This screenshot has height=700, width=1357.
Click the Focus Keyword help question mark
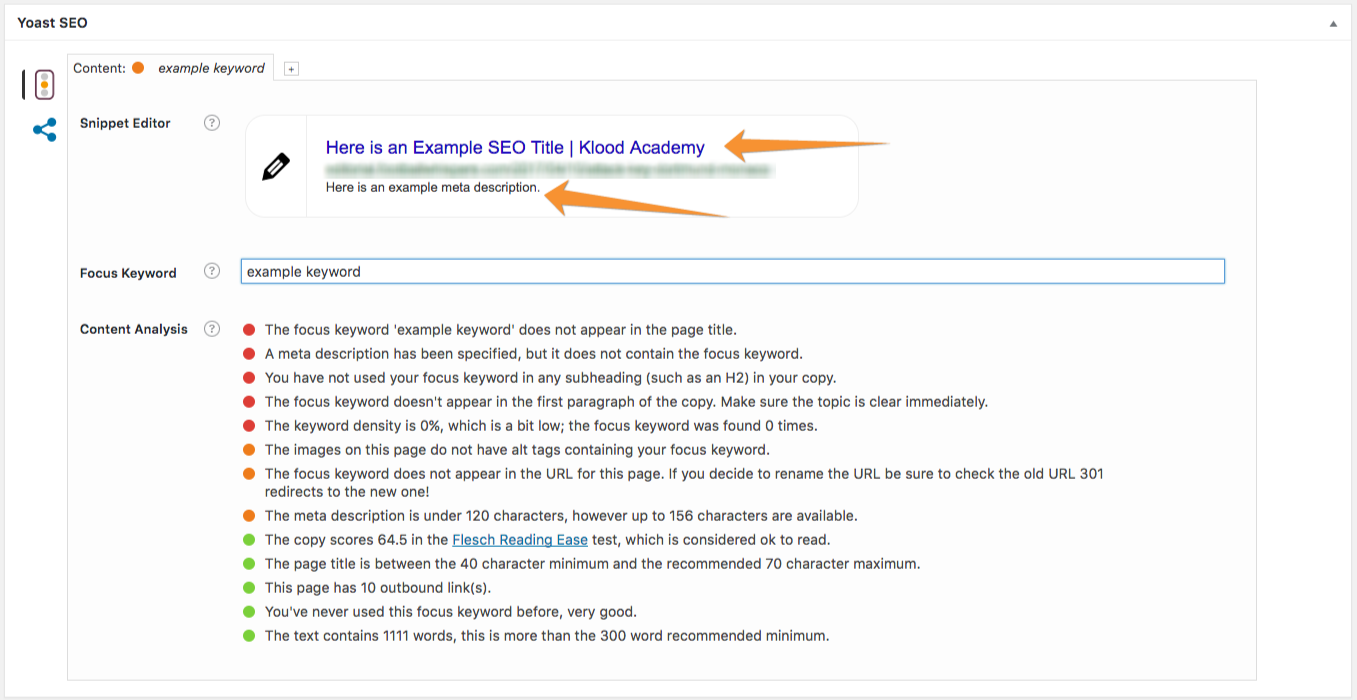point(212,271)
